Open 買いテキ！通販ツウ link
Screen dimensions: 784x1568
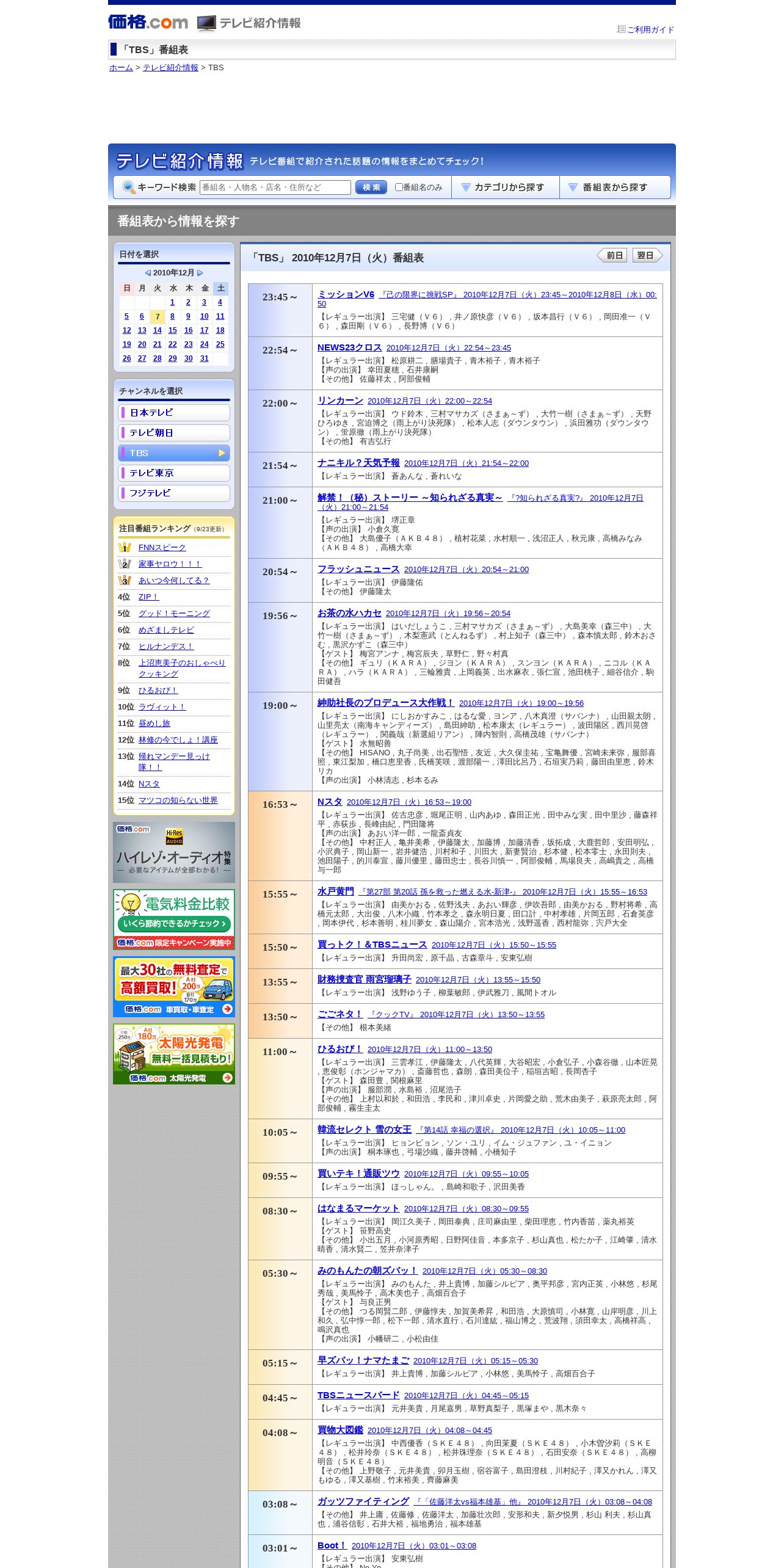tap(358, 1174)
